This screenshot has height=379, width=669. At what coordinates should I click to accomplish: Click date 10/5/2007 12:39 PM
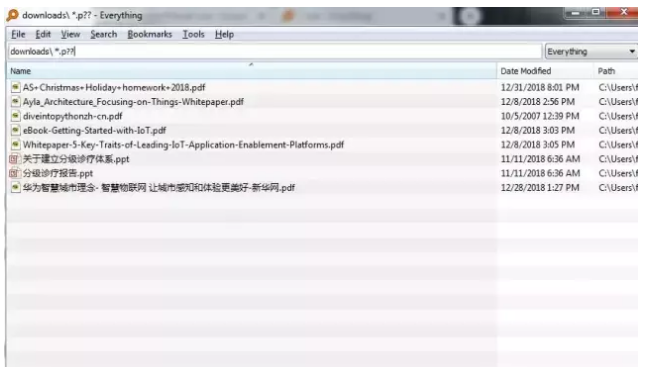[540, 116]
